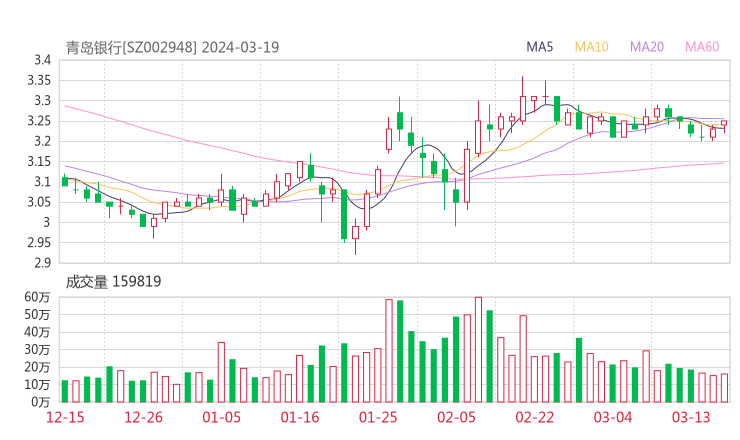Click the 01-05 date axis label
Viewport: 740px width, 440px height.
tap(221, 417)
